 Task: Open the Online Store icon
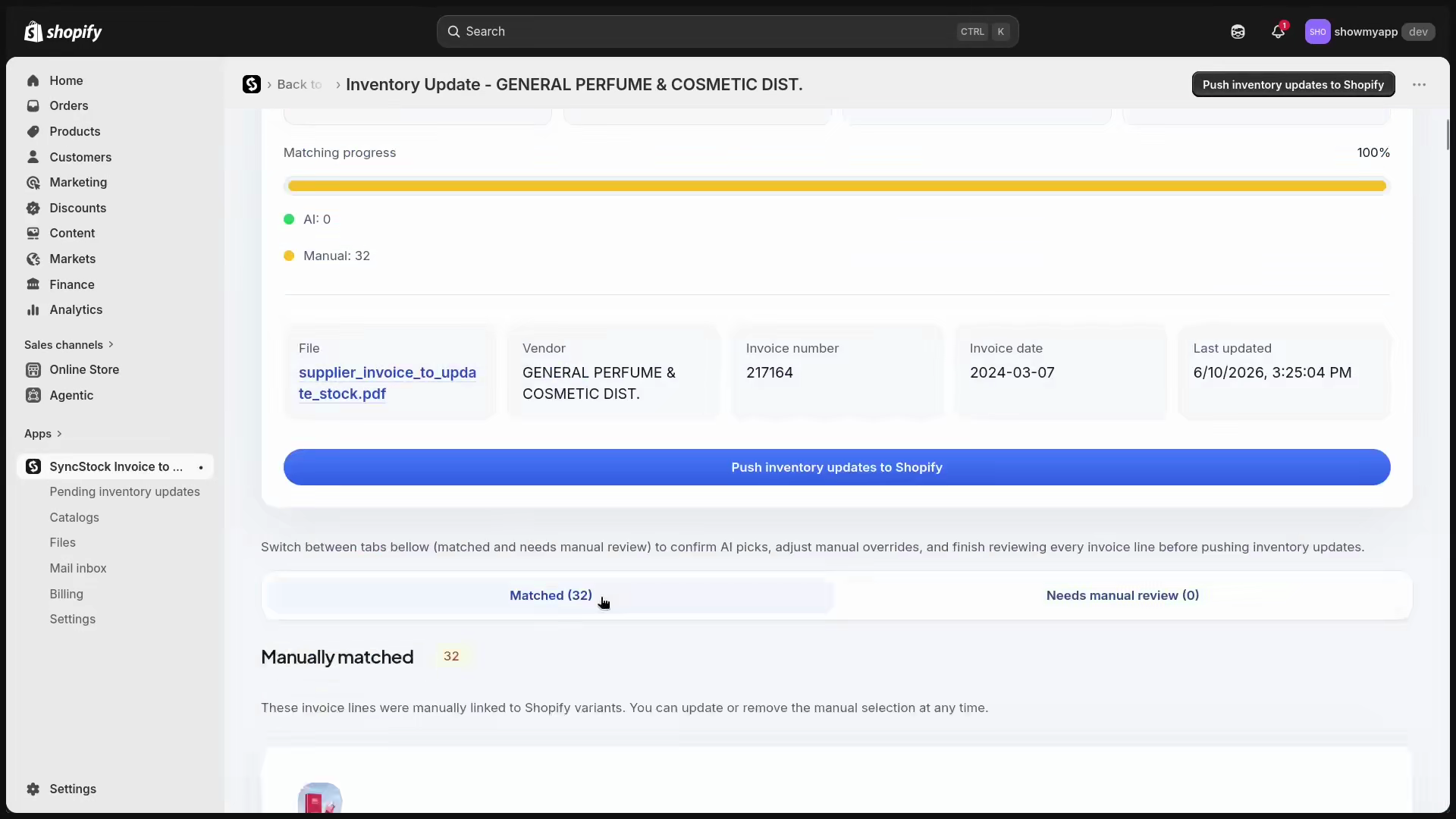point(33,369)
